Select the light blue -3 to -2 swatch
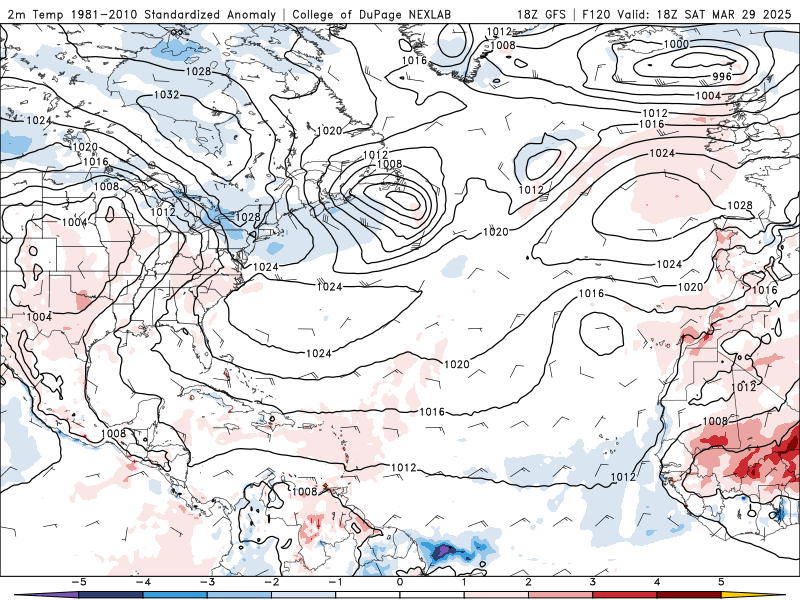 [x=239, y=595]
